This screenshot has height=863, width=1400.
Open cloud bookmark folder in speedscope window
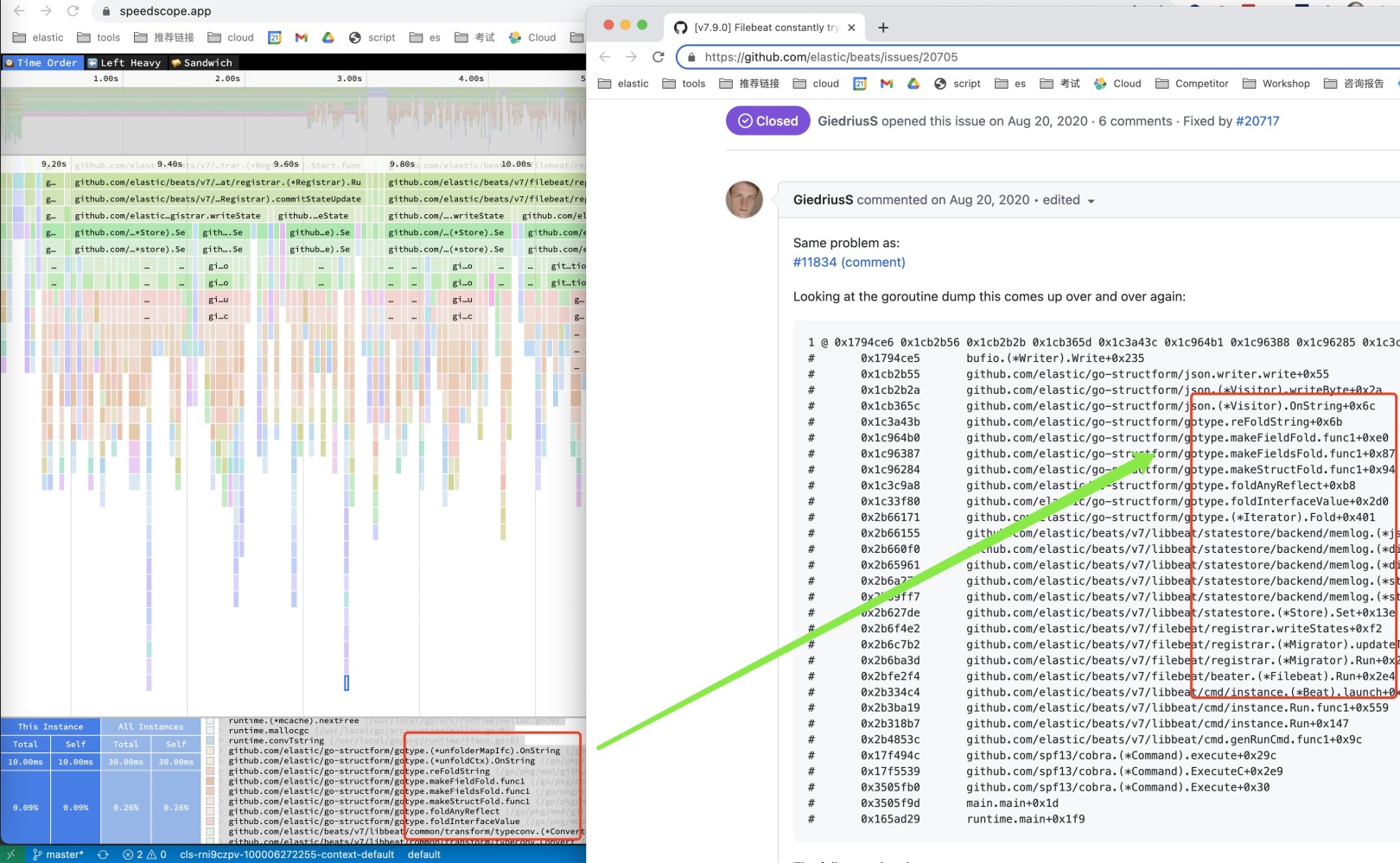231,37
